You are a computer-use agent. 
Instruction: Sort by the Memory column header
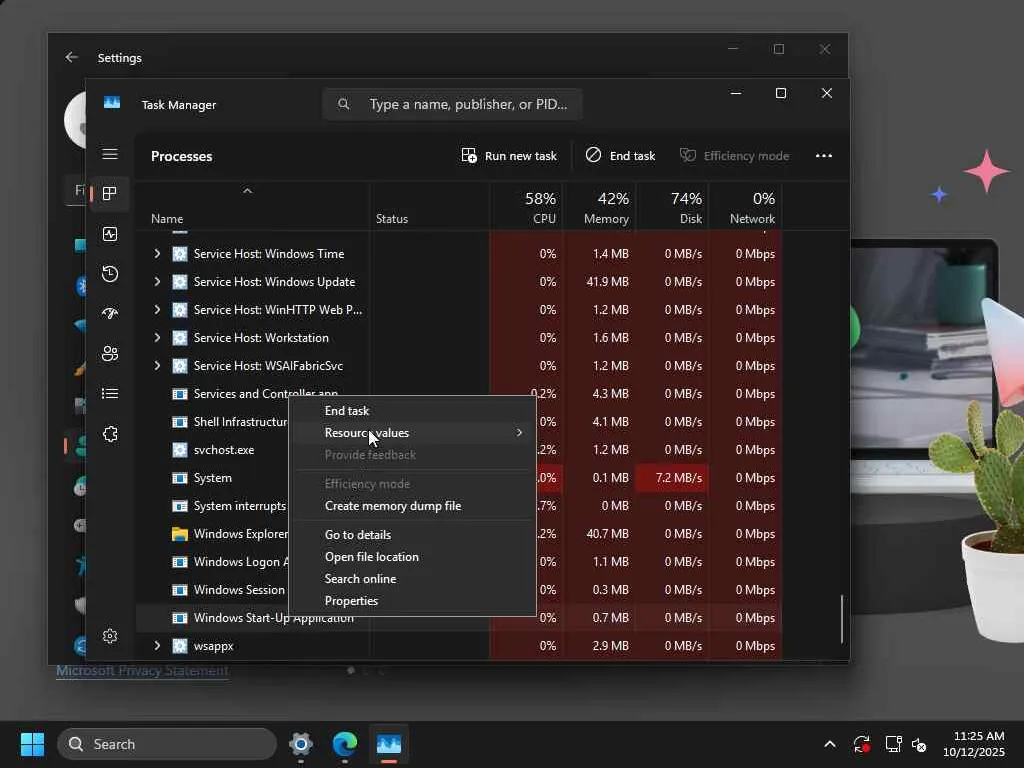tap(600, 207)
